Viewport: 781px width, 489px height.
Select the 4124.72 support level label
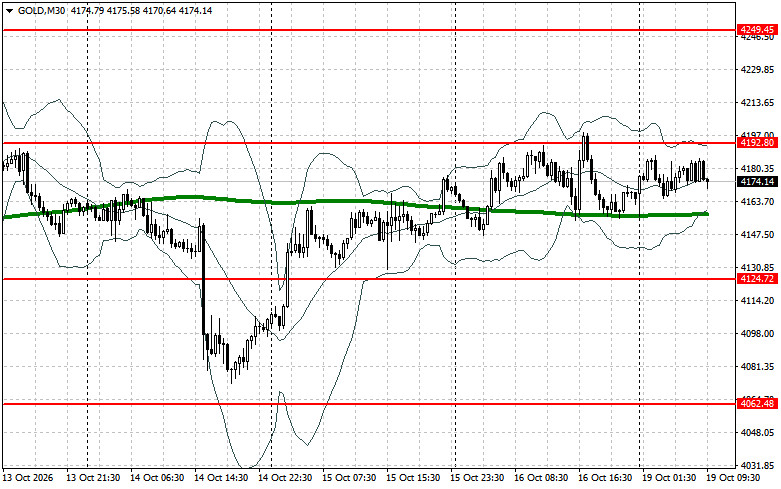point(757,279)
